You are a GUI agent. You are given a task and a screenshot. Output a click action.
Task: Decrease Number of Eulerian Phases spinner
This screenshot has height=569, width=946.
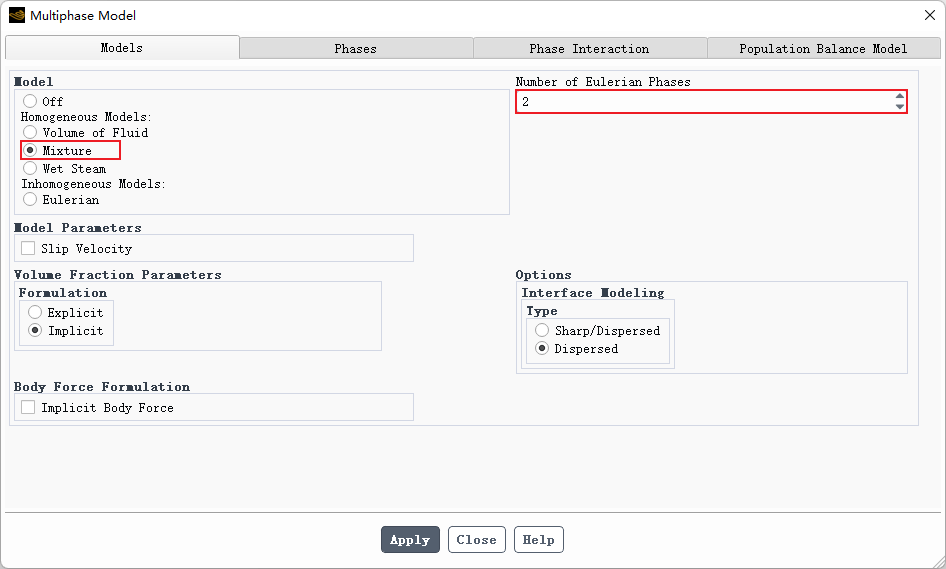[x=900, y=107]
